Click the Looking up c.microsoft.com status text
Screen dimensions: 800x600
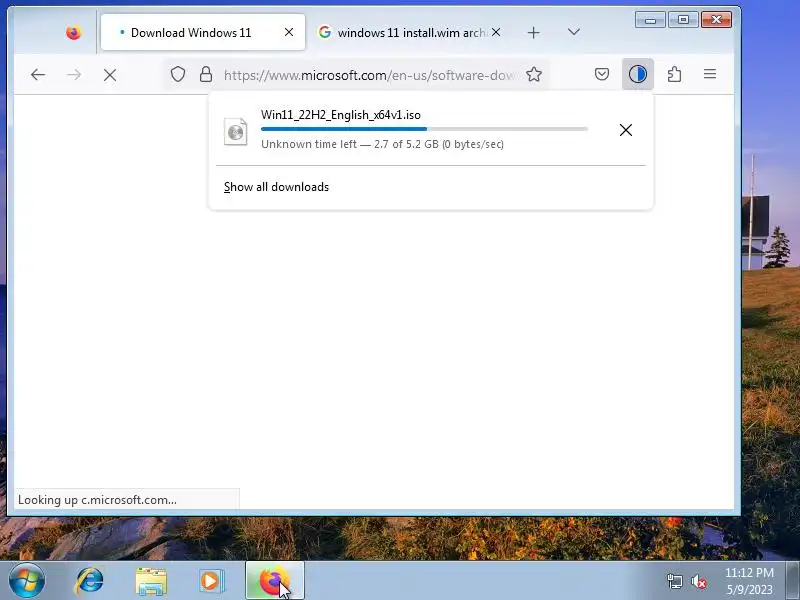(x=97, y=500)
